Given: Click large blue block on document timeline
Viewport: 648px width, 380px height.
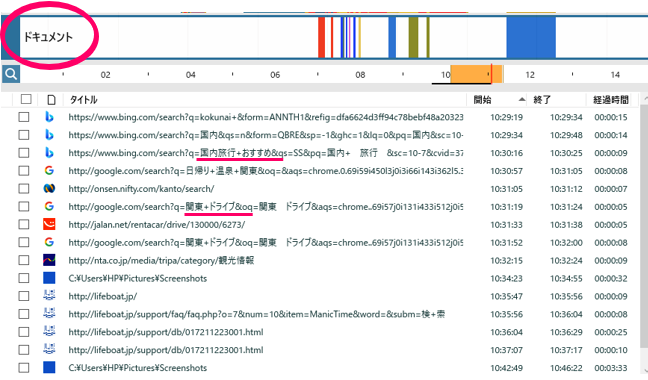Looking at the screenshot, I should pos(531,37).
